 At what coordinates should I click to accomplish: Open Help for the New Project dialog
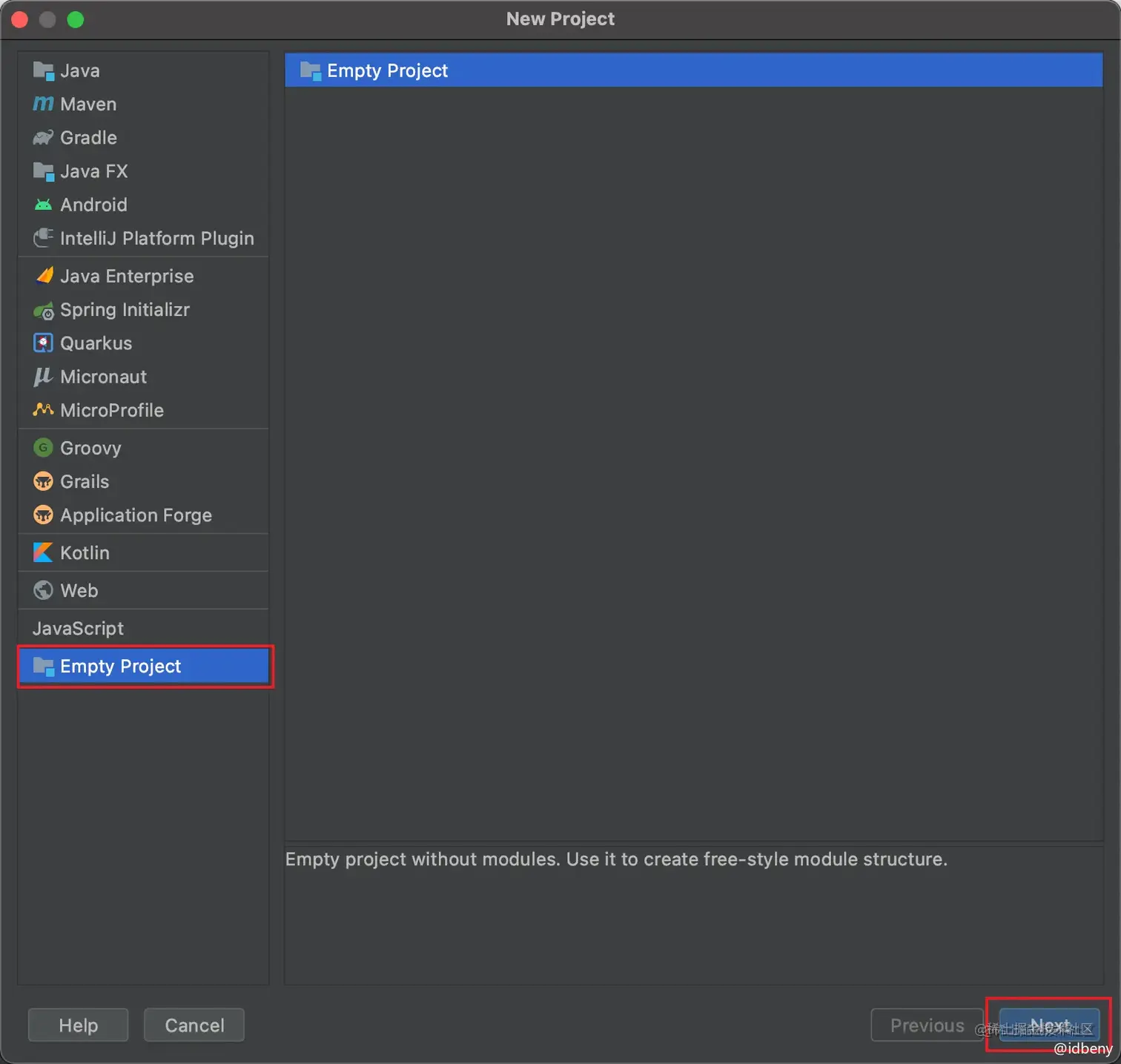coord(79,1025)
